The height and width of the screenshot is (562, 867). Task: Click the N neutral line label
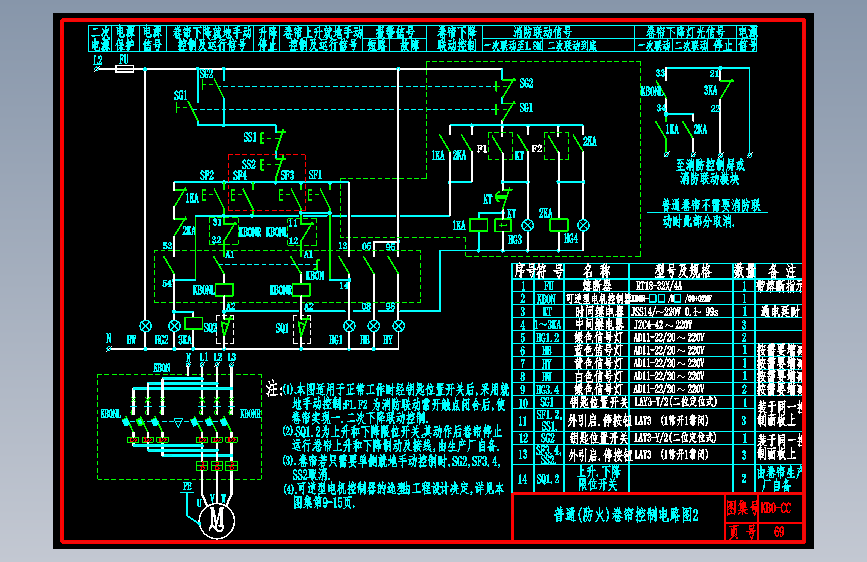109,338
